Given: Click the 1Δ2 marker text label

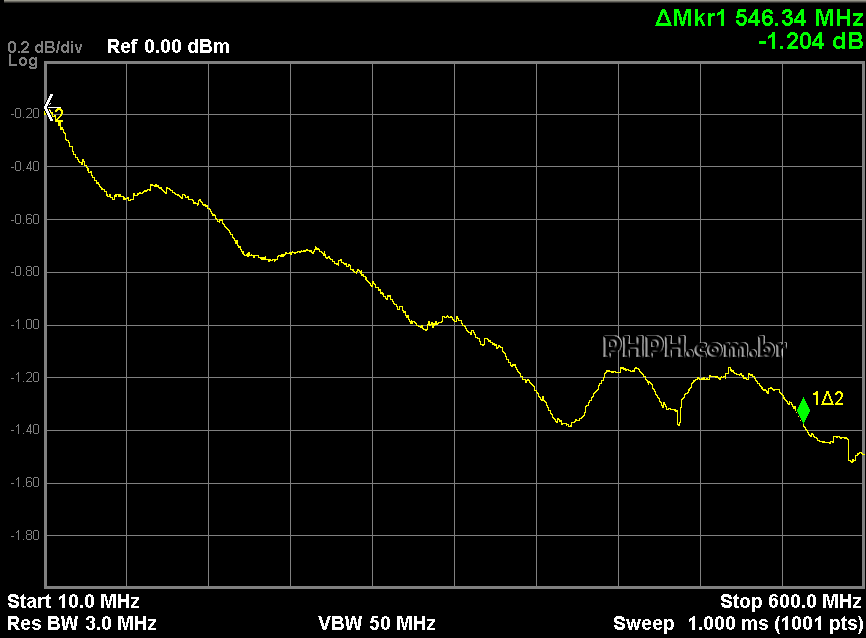Looking at the screenshot, I should tap(828, 399).
